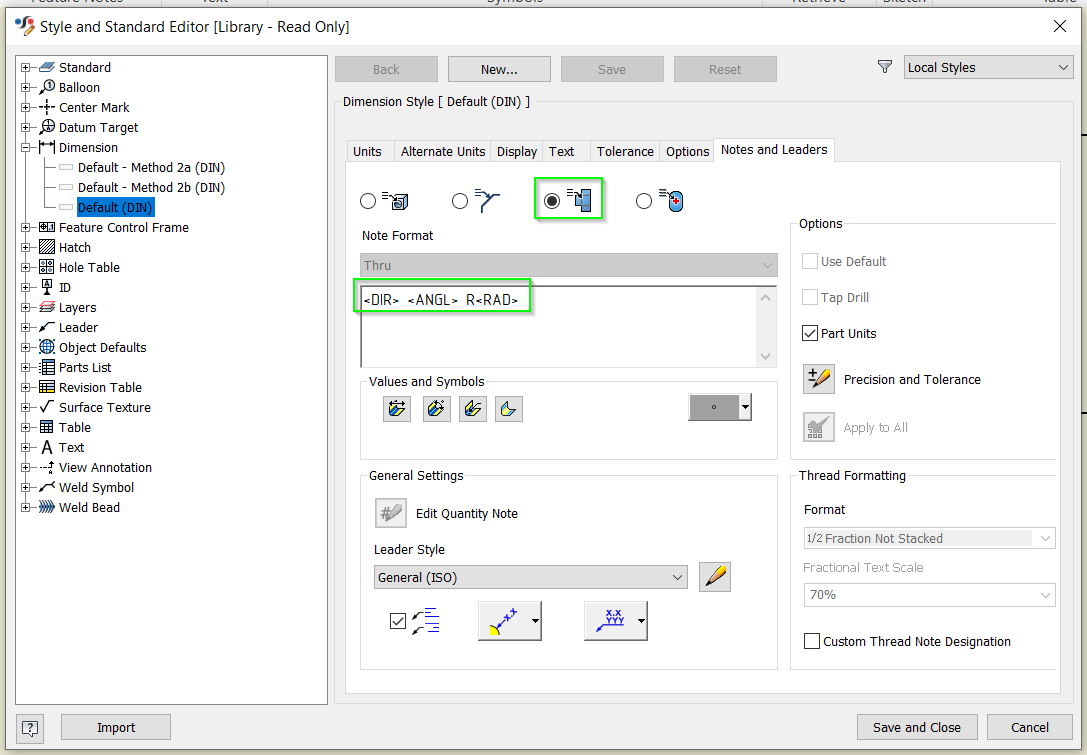Click the Layers icon in the tree

click(x=46, y=307)
